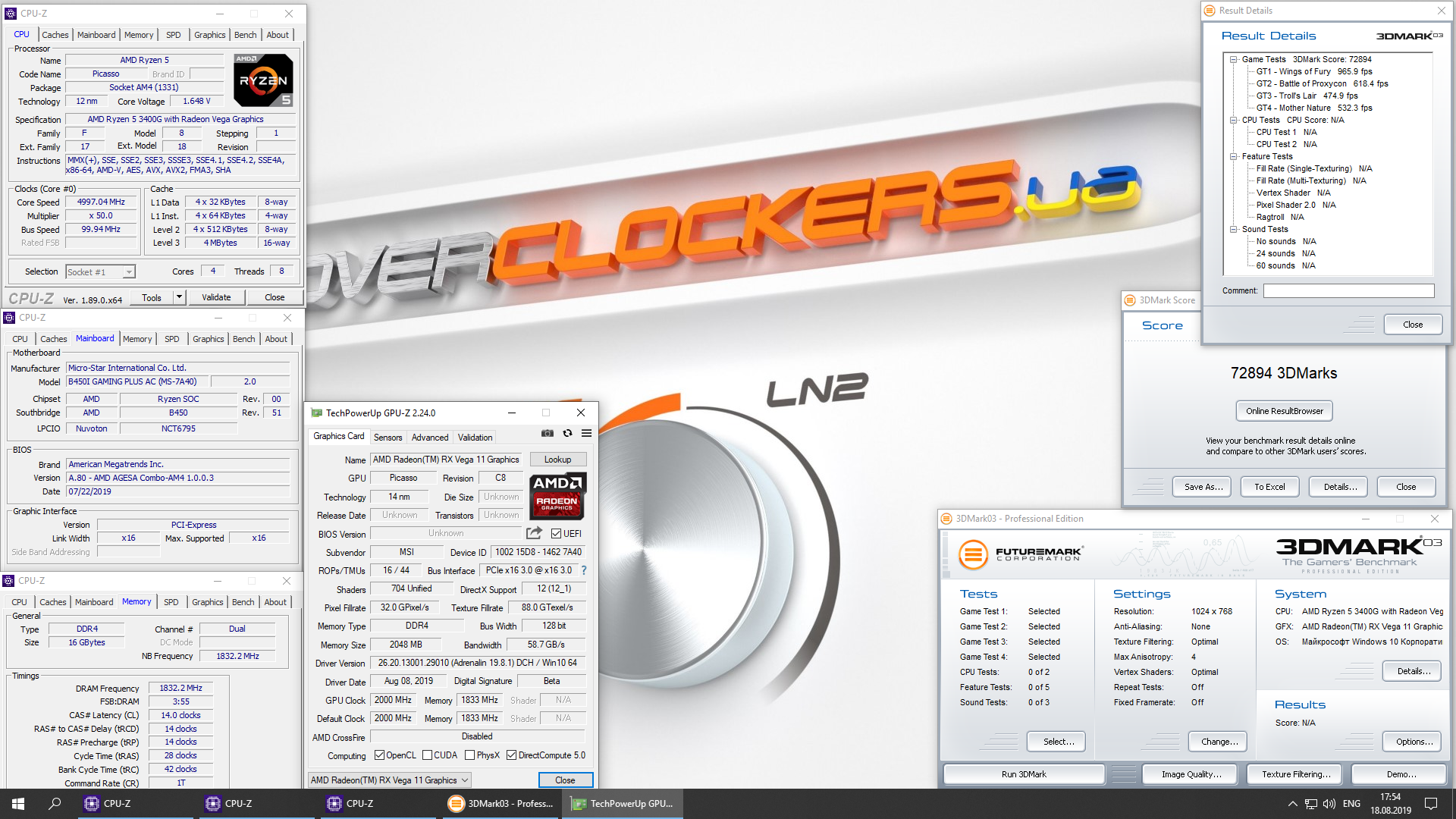Click the BIOS share/export icon in GPU-Z
The height and width of the screenshot is (819, 1456).
534,533
